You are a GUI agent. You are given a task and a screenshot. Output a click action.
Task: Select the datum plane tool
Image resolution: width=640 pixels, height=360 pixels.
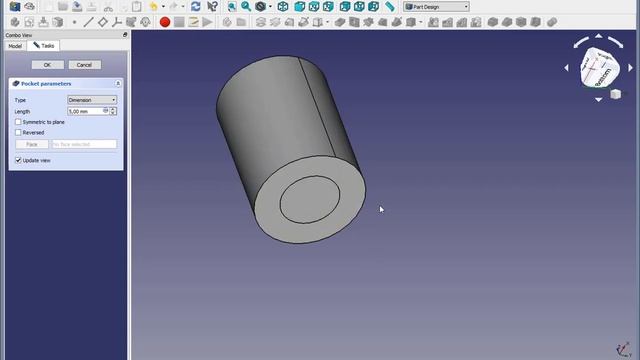tap(102, 22)
